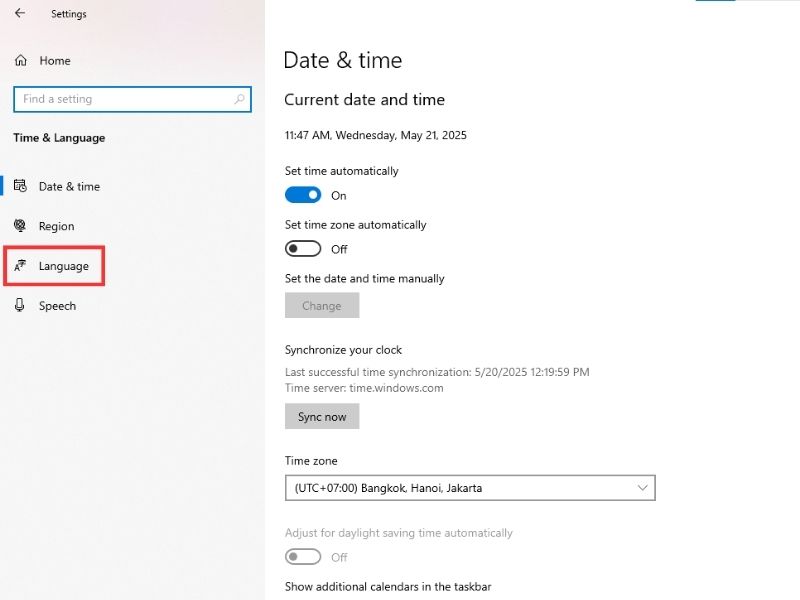Screen dimensions: 800x600
Task: Open the Date & time section
Action: pyautogui.click(x=69, y=187)
